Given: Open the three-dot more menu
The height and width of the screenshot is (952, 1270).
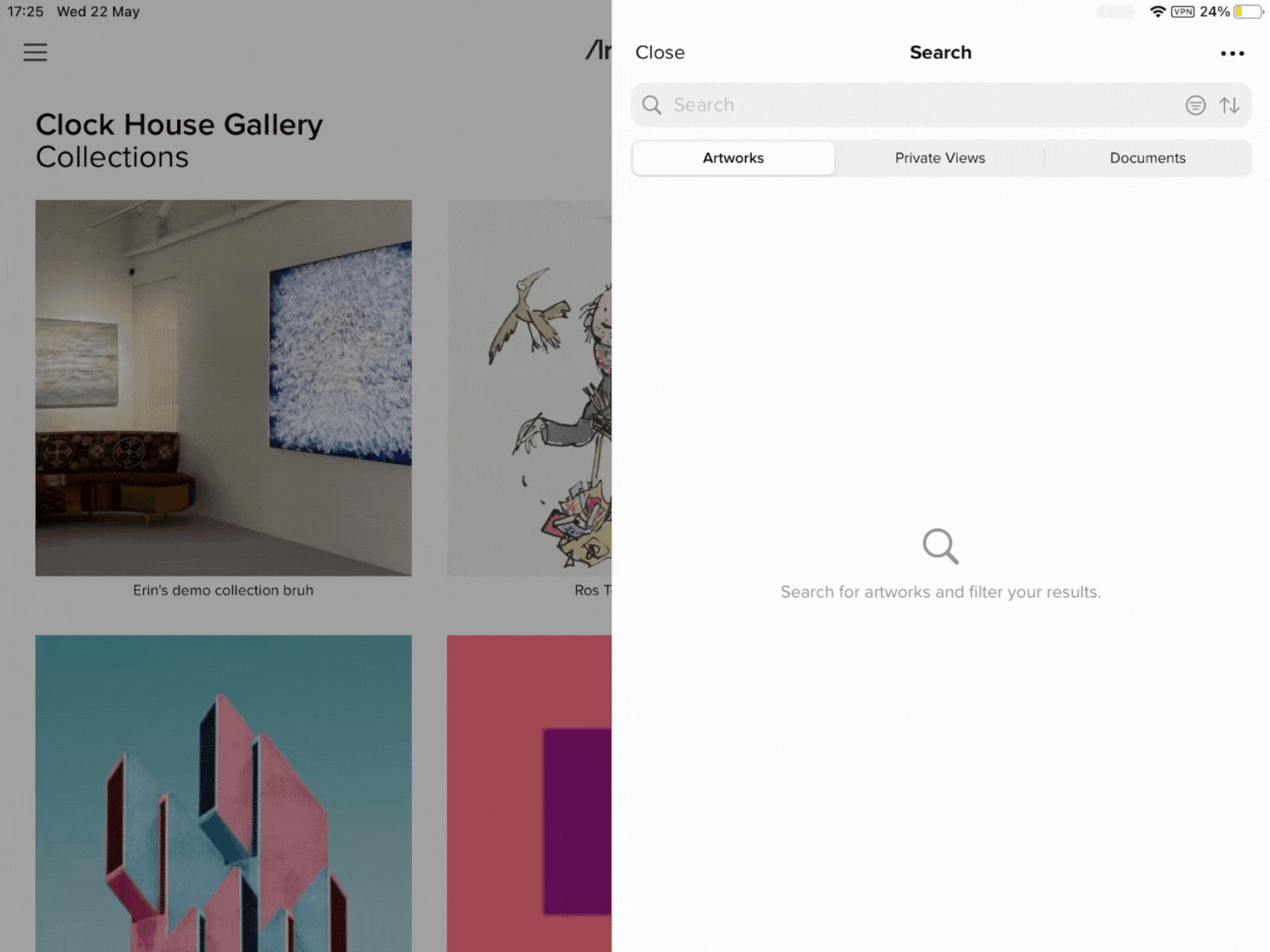Looking at the screenshot, I should (1232, 54).
